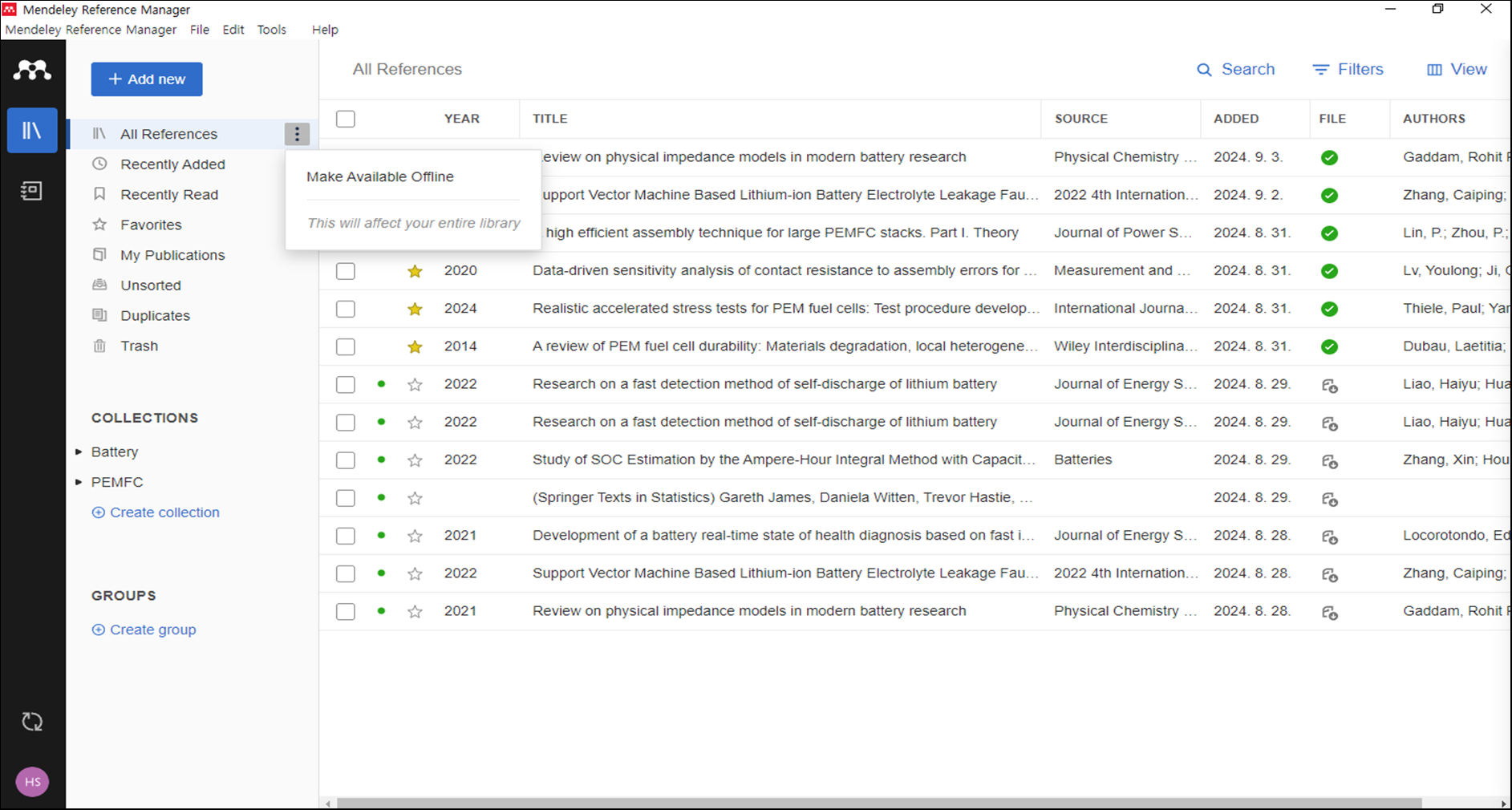Check the Data-driven sensitivity analysis row
The height and width of the screenshot is (810, 1512).
(346, 271)
